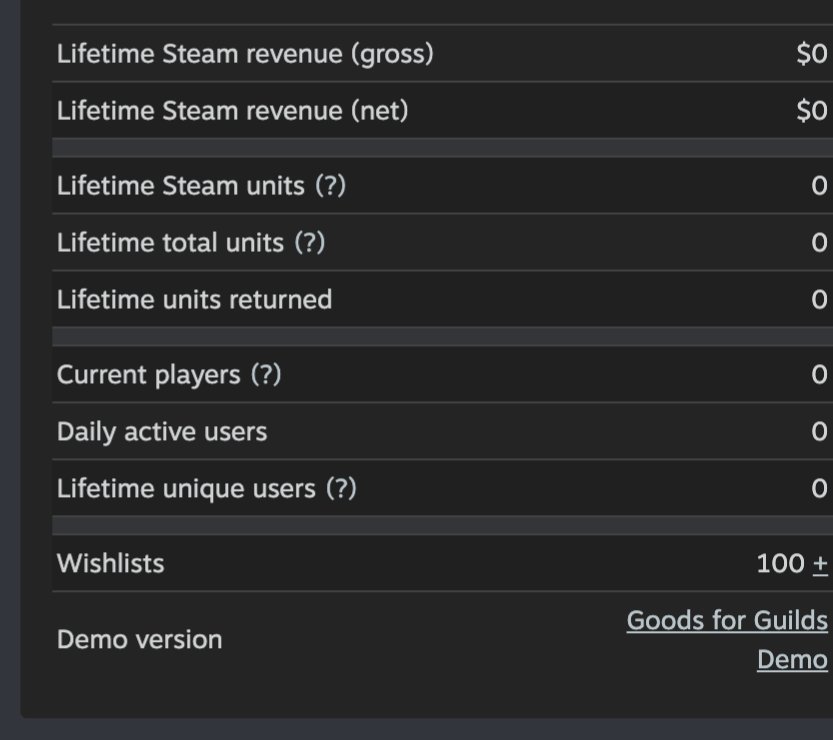Open the Goods for Guilds Demo link

click(727, 640)
